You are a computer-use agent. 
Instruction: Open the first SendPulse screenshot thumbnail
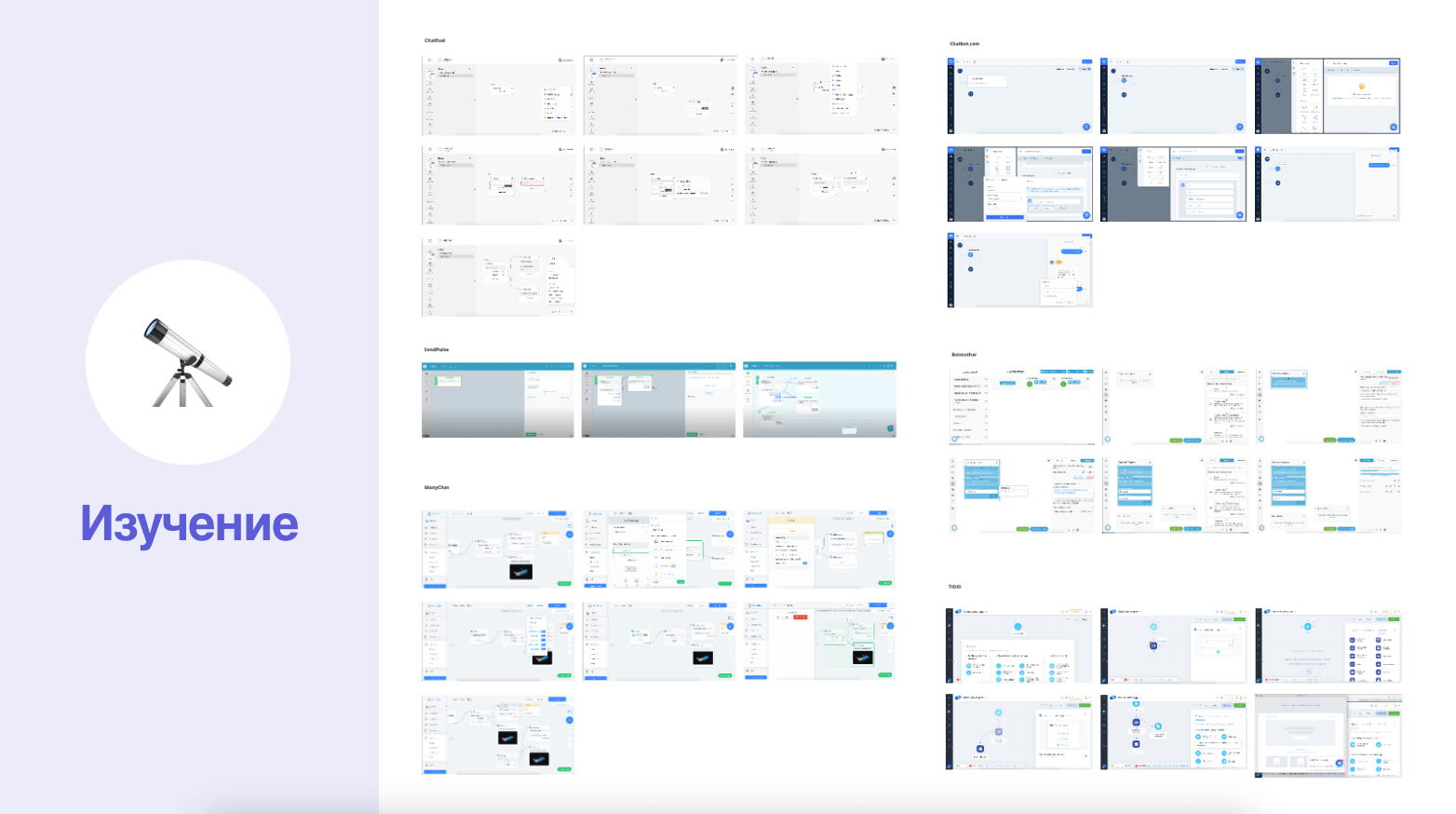[498, 400]
